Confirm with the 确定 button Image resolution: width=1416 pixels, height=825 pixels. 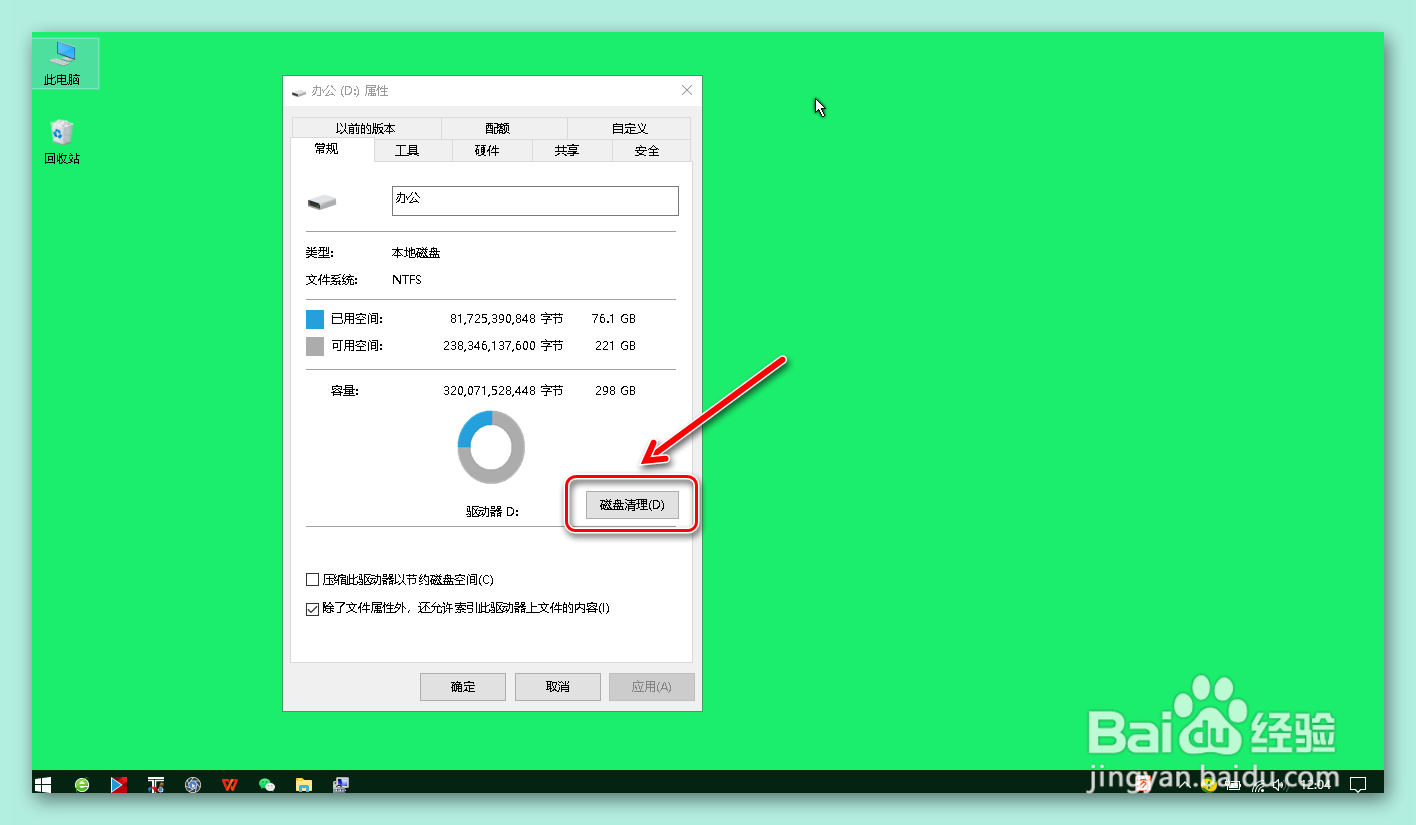tap(463, 687)
